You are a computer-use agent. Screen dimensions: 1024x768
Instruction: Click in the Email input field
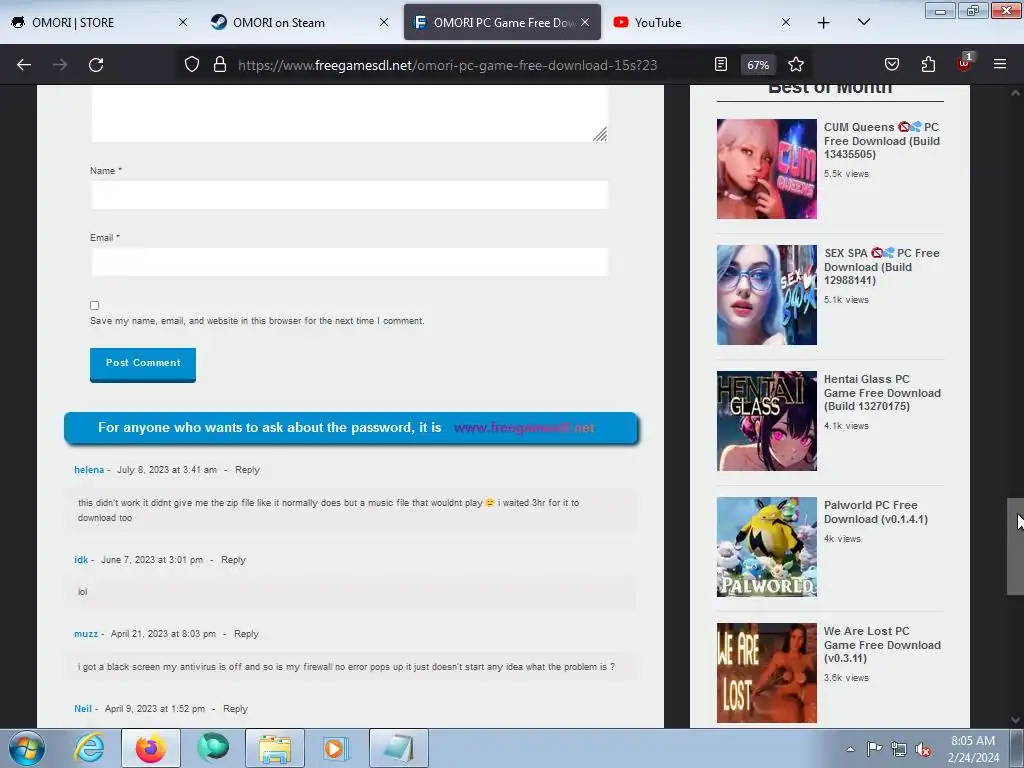coord(349,262)
